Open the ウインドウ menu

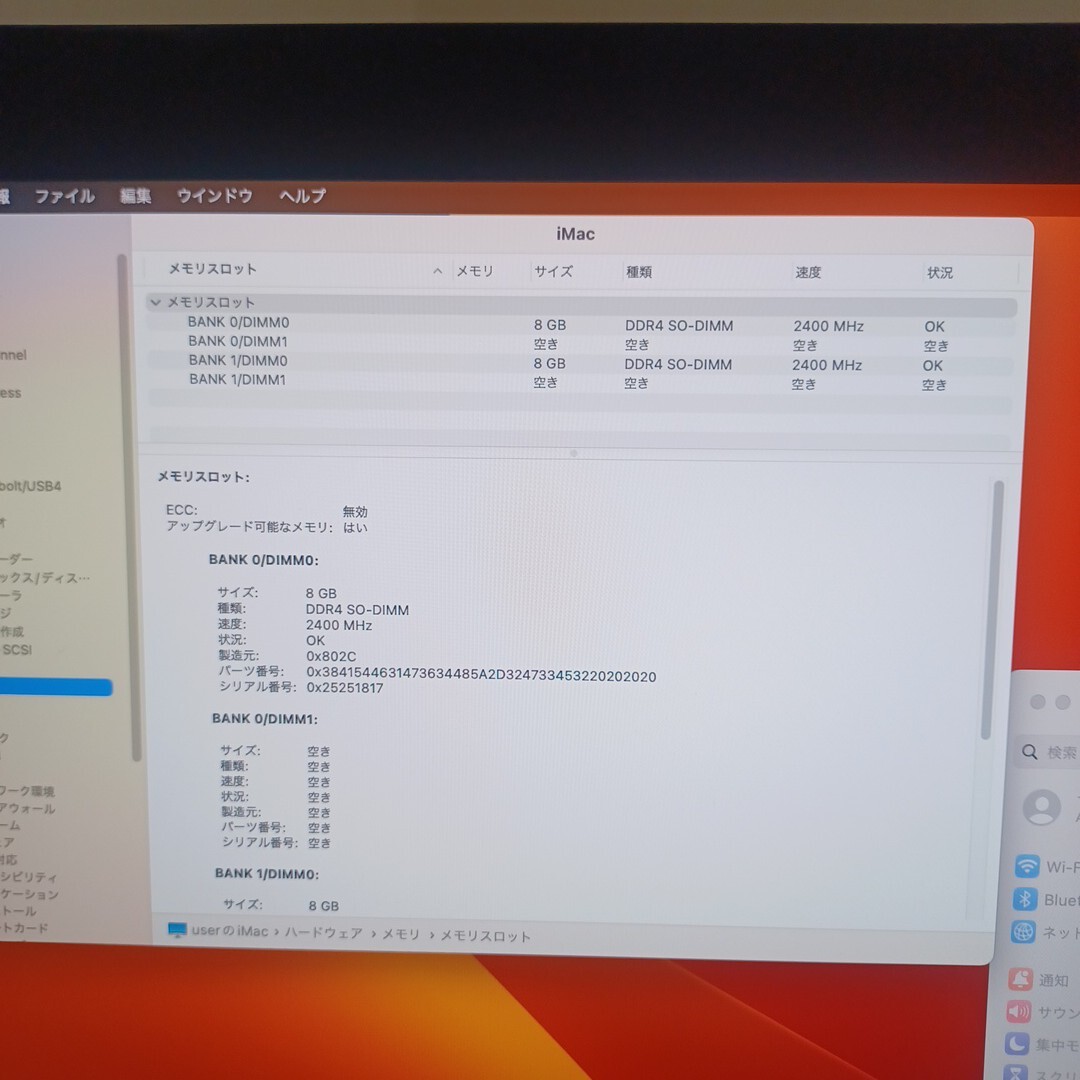(214, 196)
